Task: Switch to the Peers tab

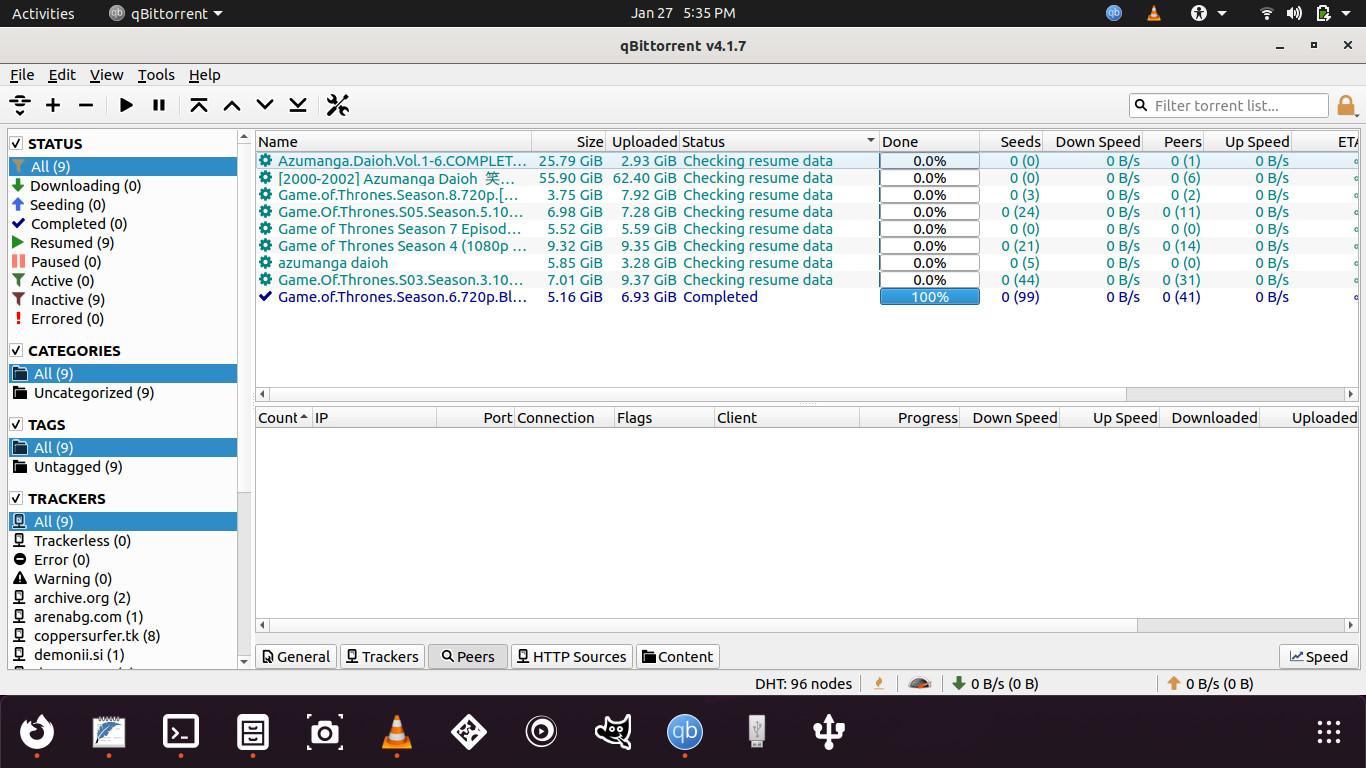Action: click(468, 657)
